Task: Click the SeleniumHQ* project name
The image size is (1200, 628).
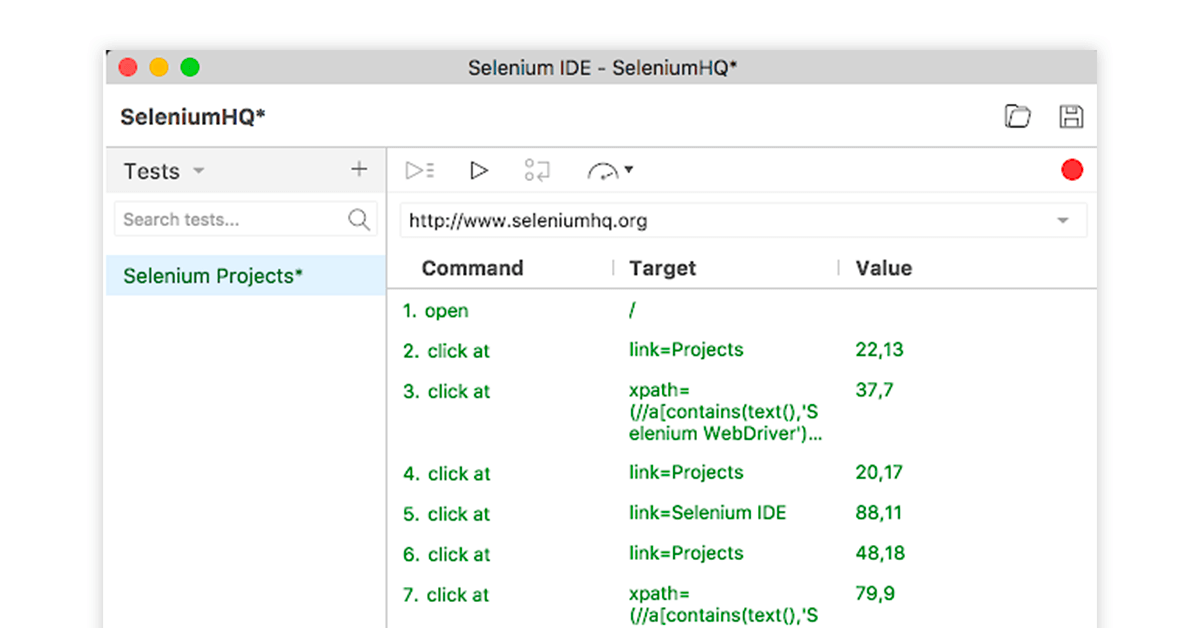Action: pyautogui.click(x=193, y=117)
